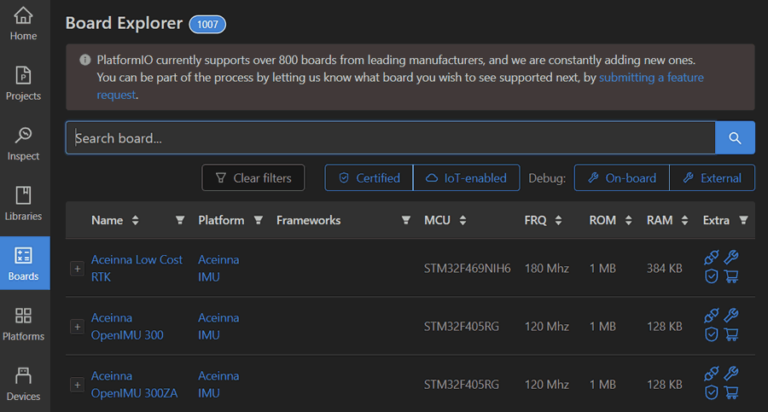Open the Libraries sidebar icon
768x412 pixels.
tap(23, 203)
